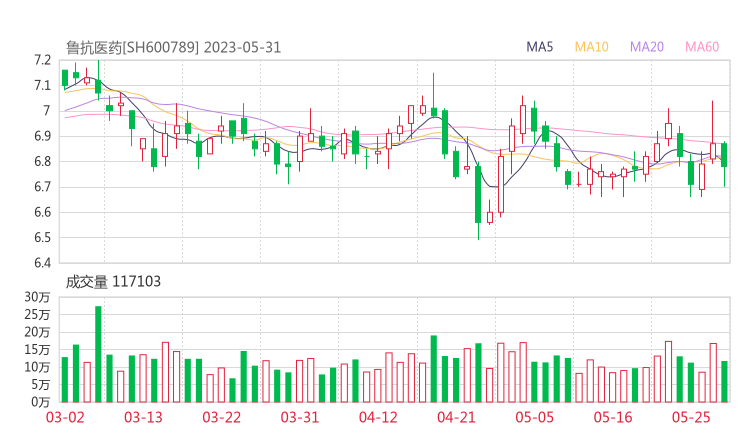
Task: Click the MA60 legend label
Action: 702,47
